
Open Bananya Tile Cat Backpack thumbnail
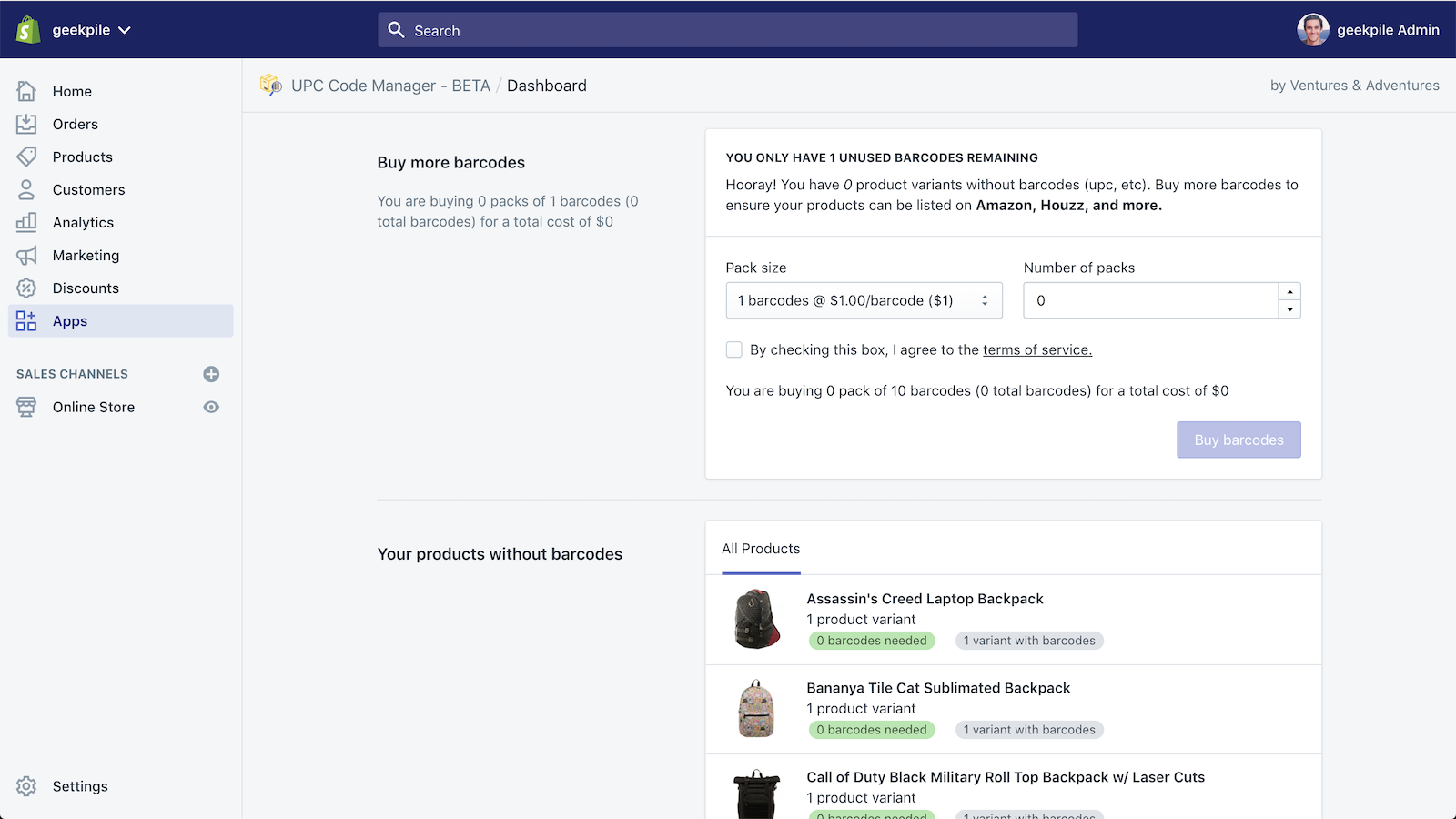[757, 708]
